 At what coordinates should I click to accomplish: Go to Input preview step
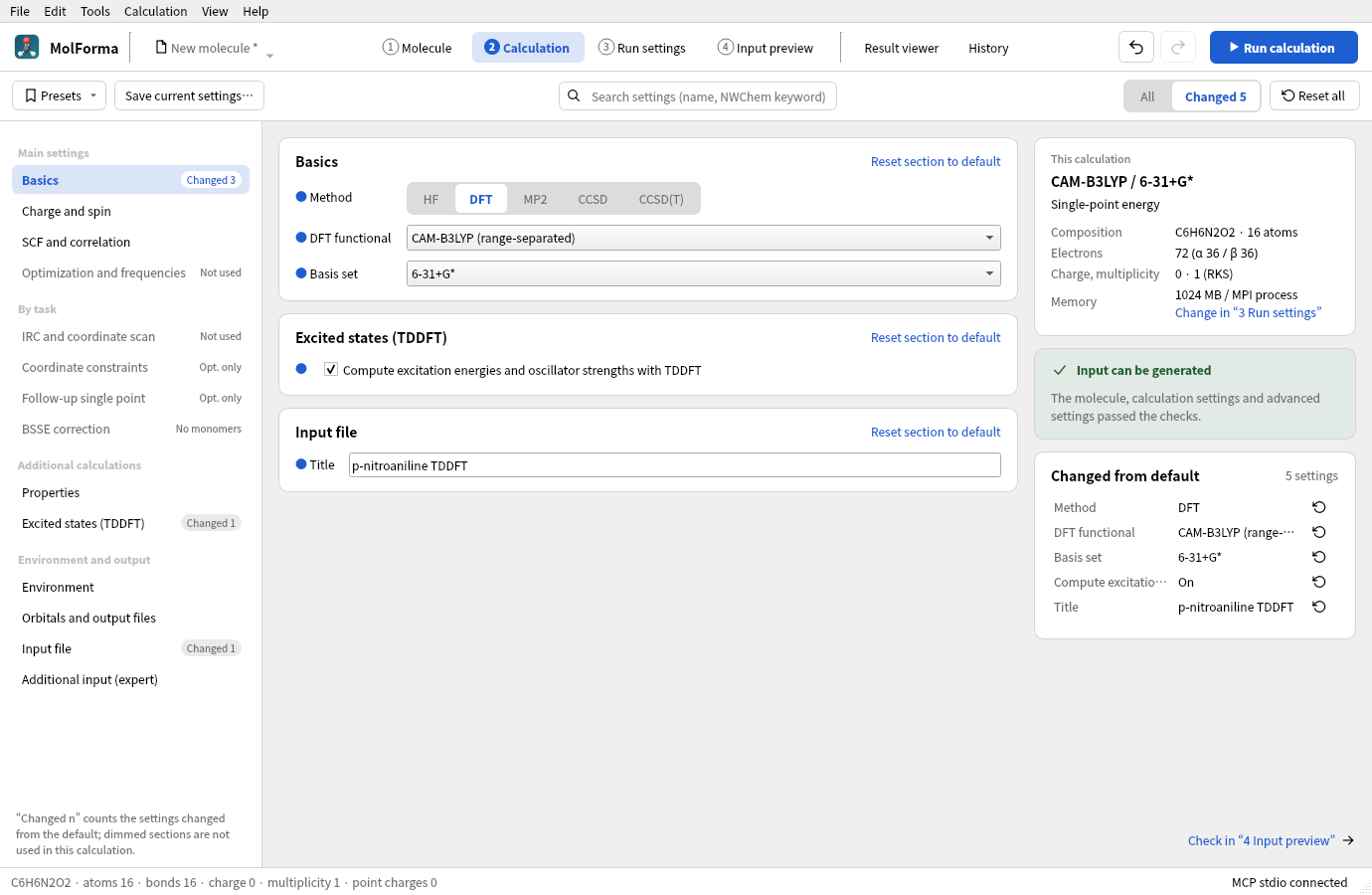tap(766, 48)
